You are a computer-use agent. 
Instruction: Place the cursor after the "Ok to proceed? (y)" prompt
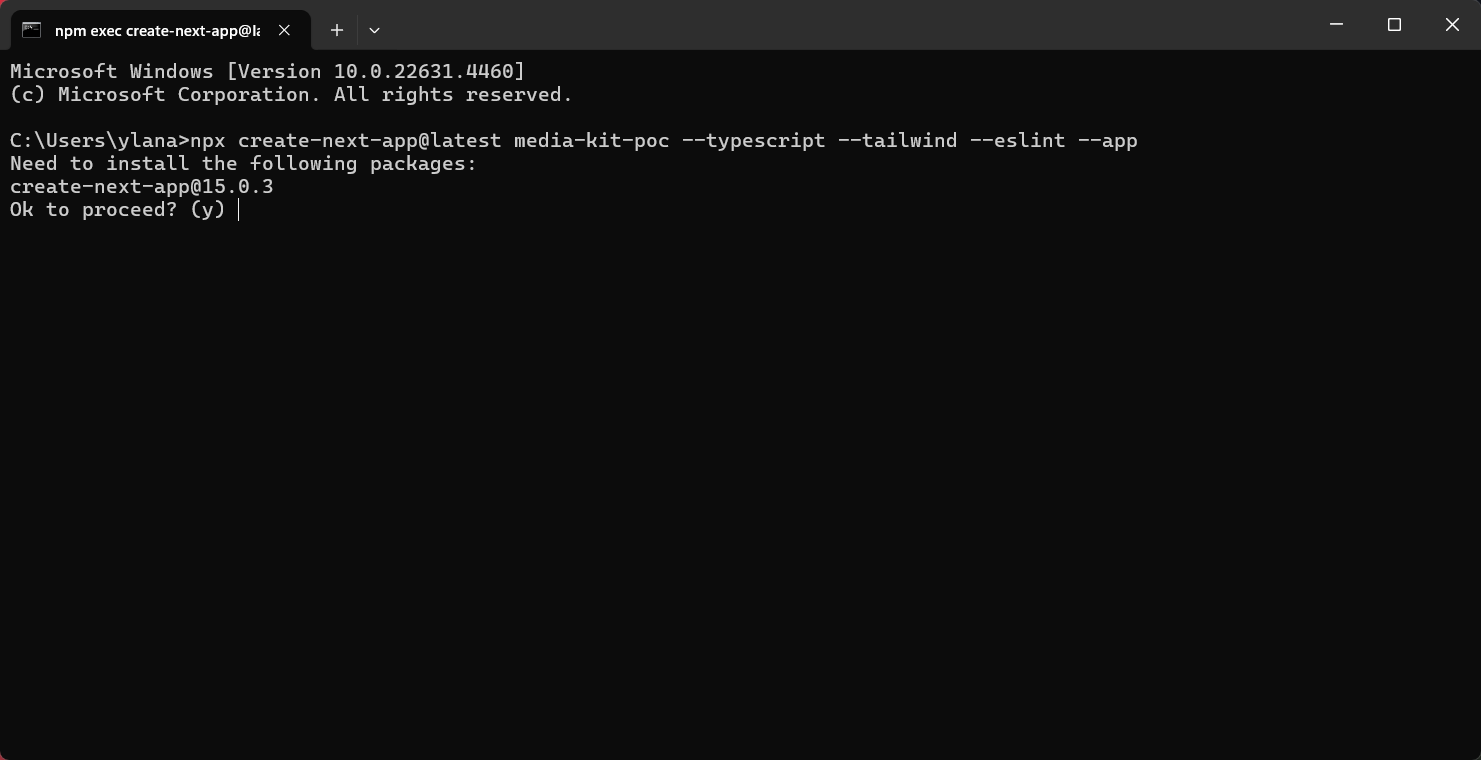[238, 210]
